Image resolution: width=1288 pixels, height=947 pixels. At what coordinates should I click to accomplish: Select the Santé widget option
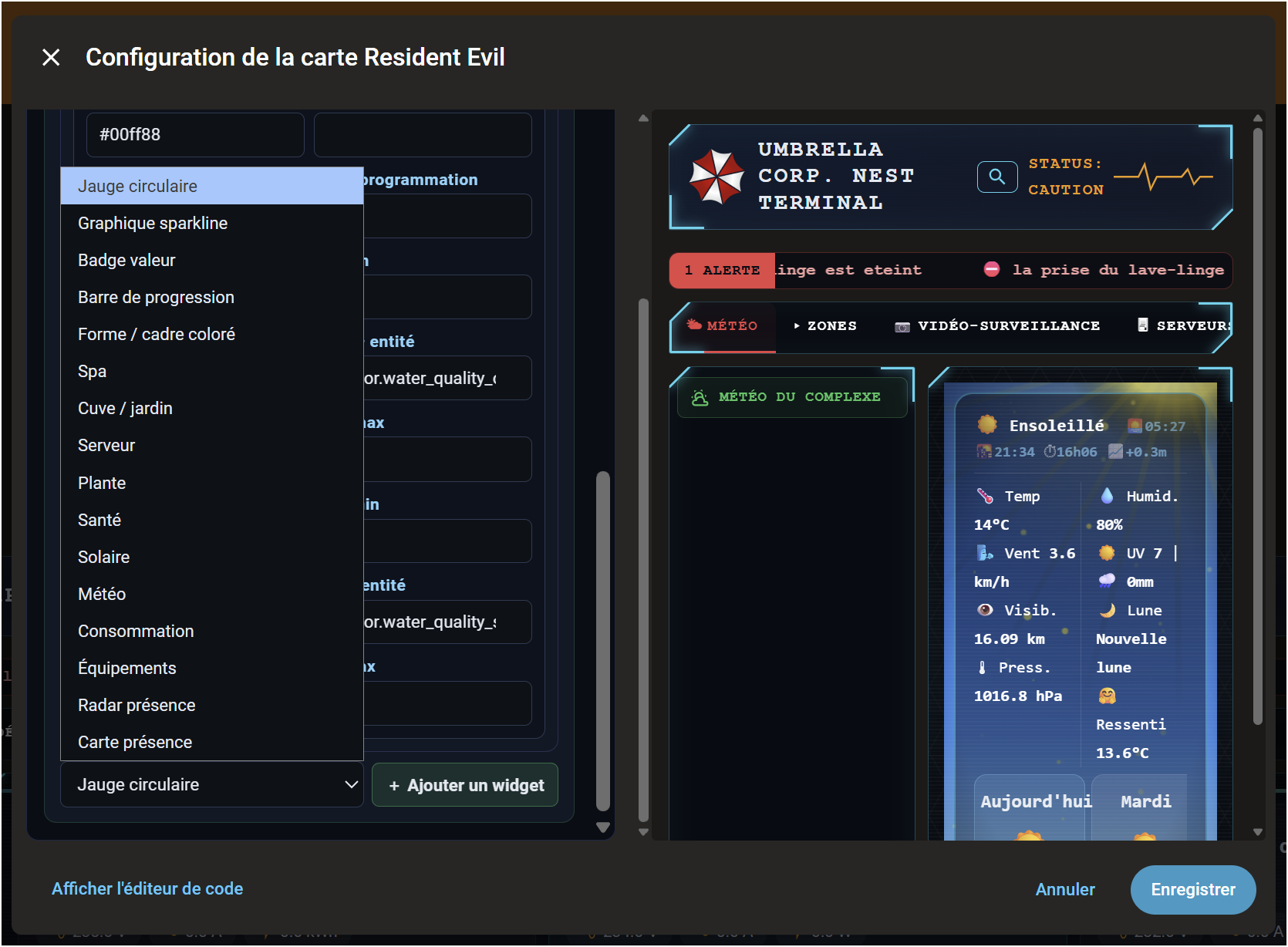[212, 520]
